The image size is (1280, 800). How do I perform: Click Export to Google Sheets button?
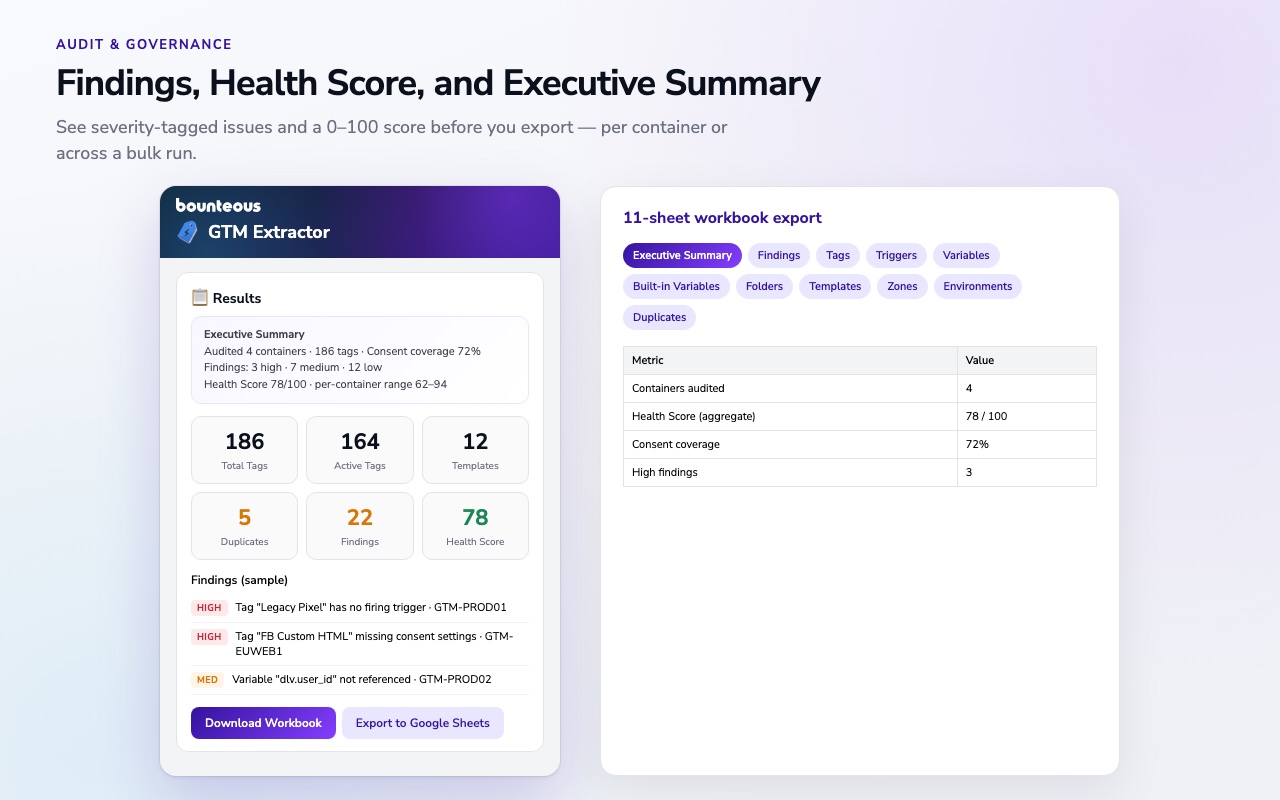pos(423,723)
